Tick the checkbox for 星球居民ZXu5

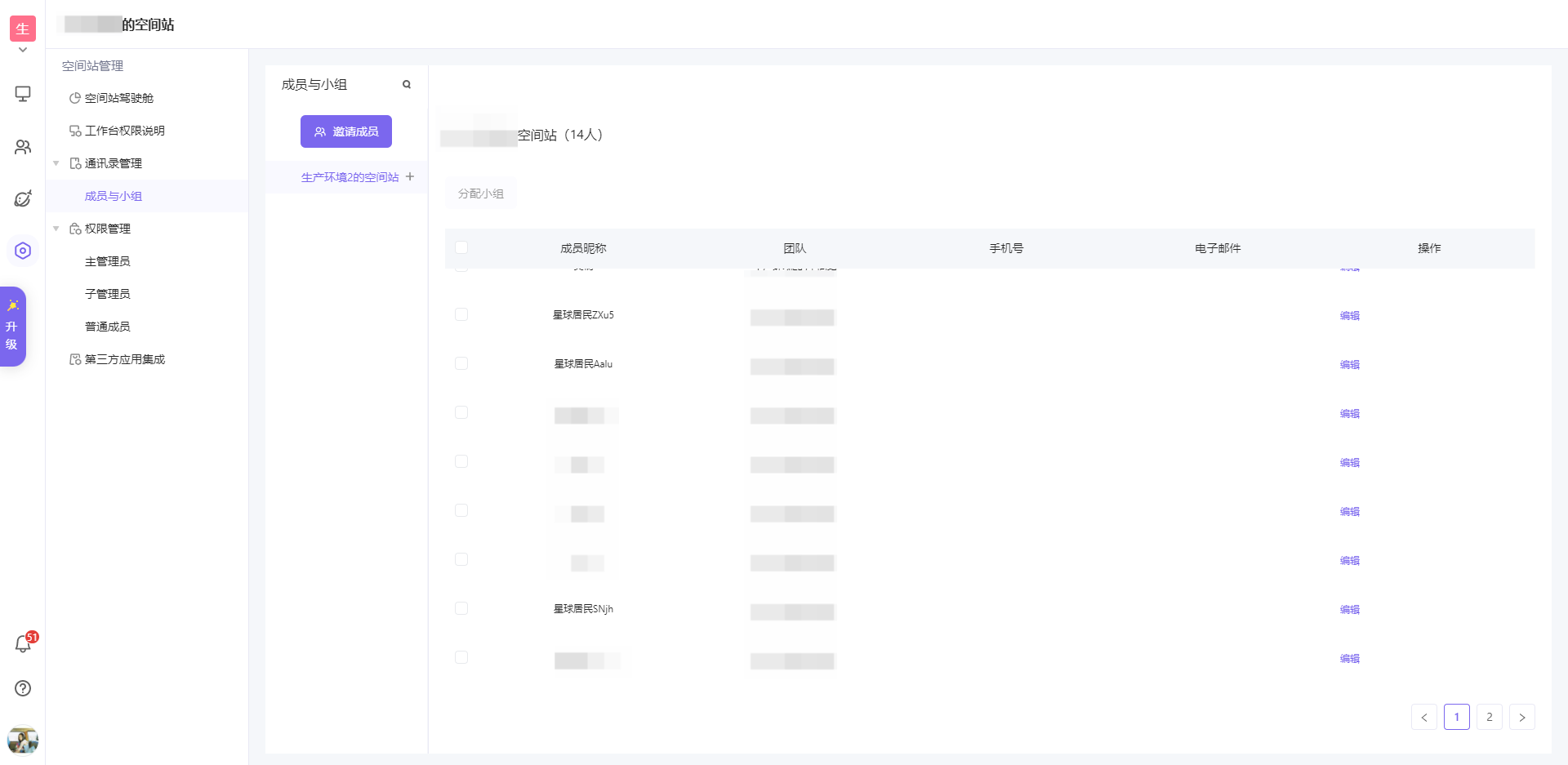coord(461,314)
